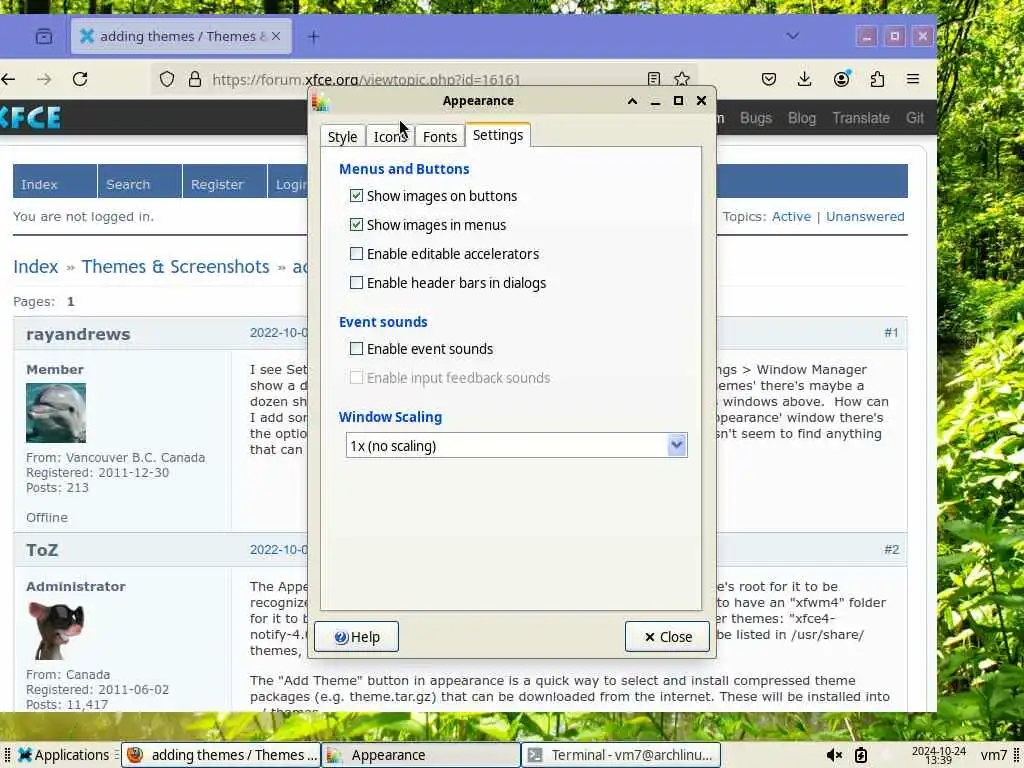
Task: Open post #1 permalink
Action: tap(891, 333)
